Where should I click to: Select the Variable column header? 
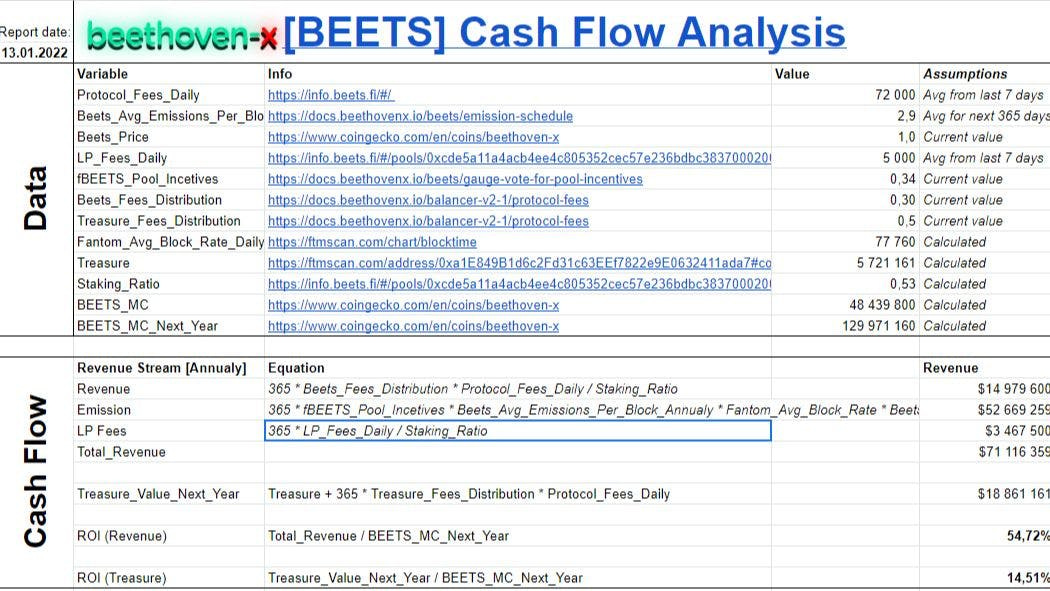(x=169, y=74)
